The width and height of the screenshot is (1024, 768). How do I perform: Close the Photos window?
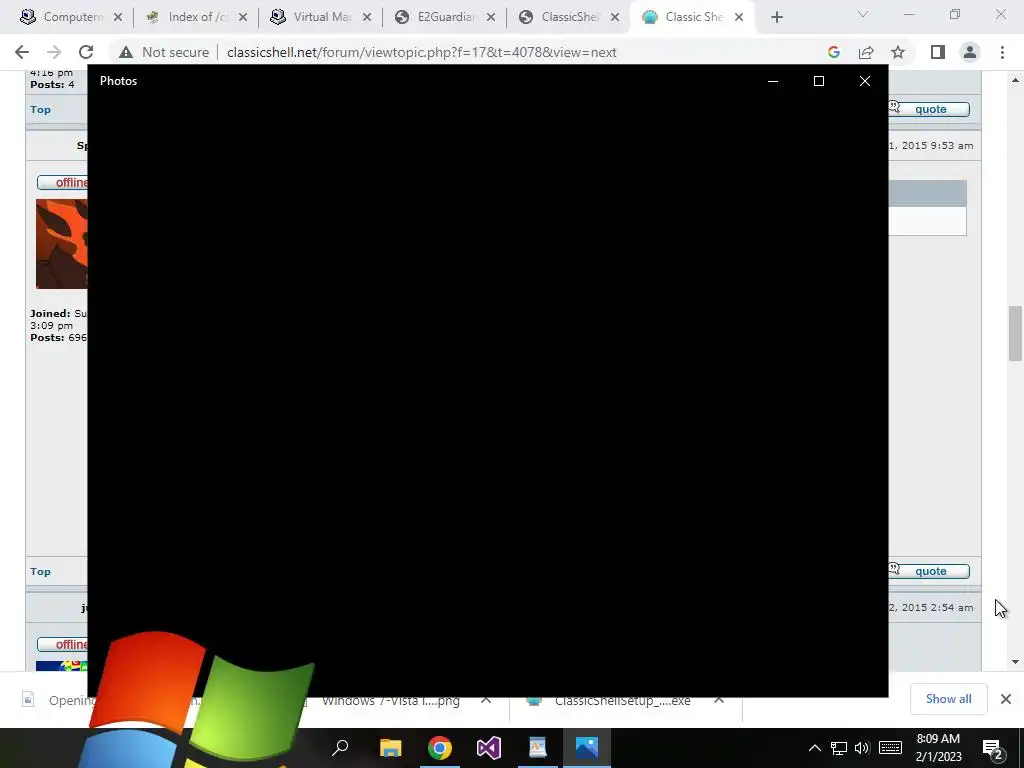tap(865, 81)
